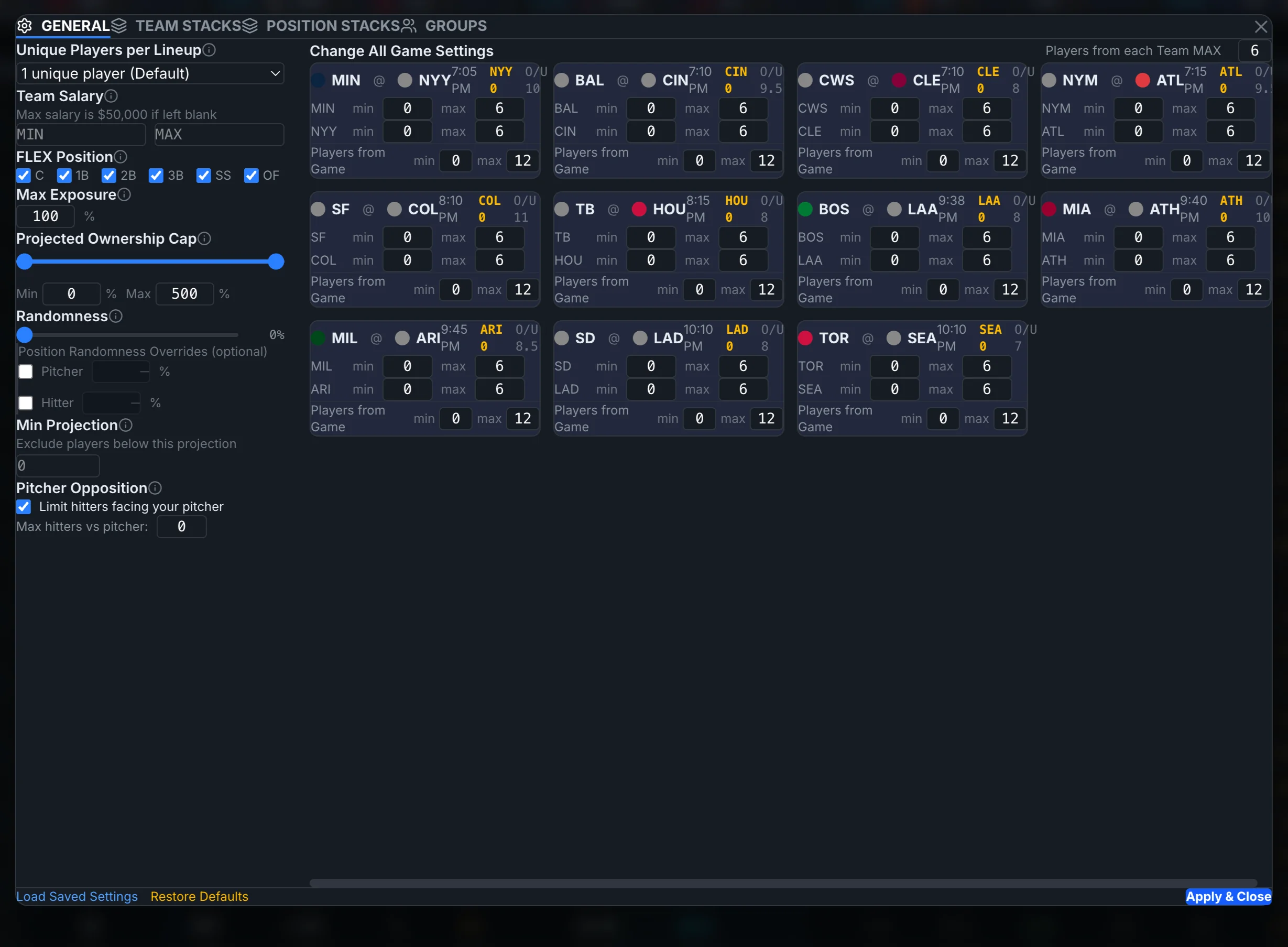
Task: Click the MIL team logo in MIL @ ARI
Action: 318,338
